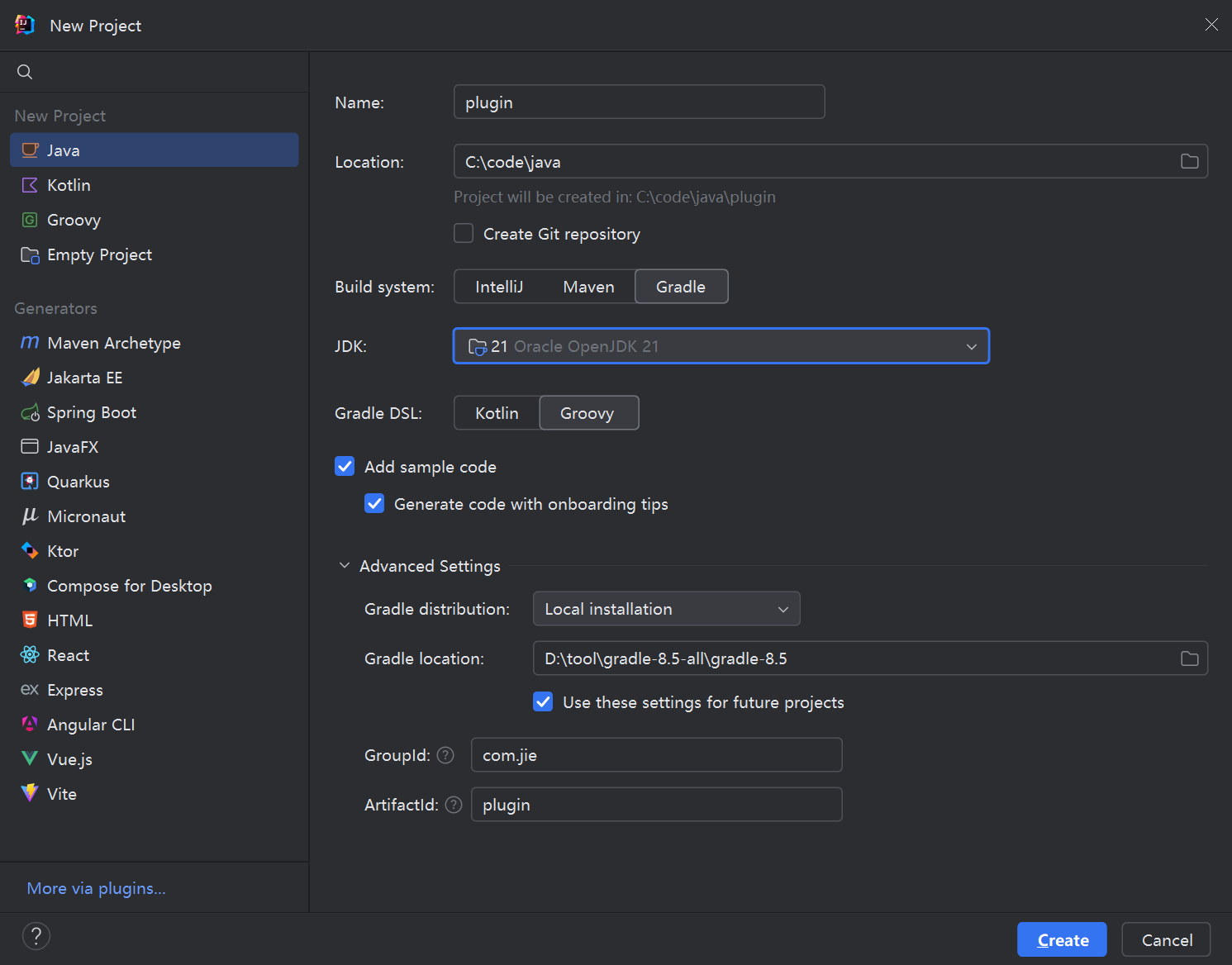Click the Kotlin logo icon
Image resolution: width=1232 pixels, height=965 pixels.
[30, 185]
